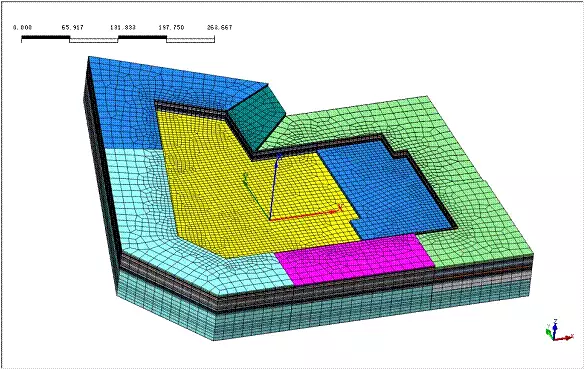Screen dimensions: 584x369
Task: Click the 0.000 scale bar label
Action: click(22, 28)
